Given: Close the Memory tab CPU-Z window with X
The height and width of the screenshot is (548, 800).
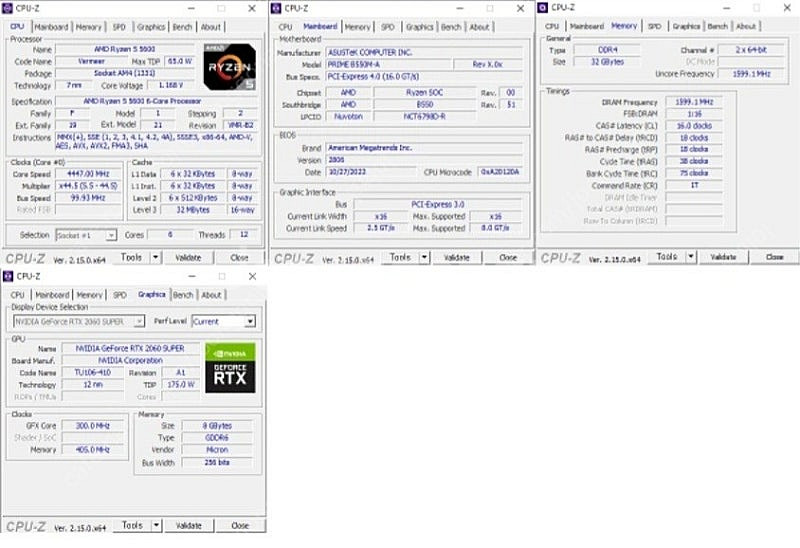Looking at the screenshot, I should pos(787,8).
